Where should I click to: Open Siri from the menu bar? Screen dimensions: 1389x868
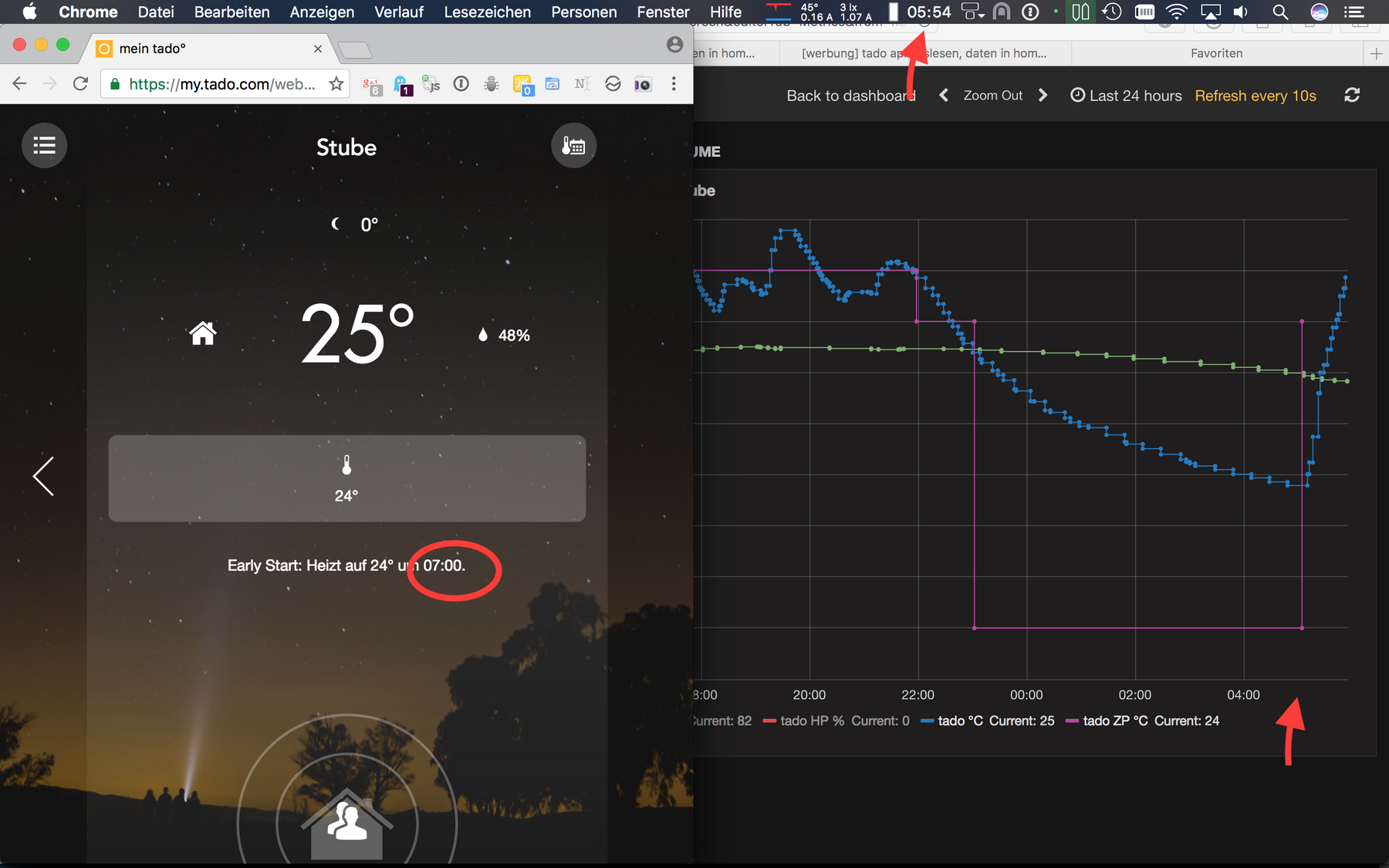tap(1320, 12)
